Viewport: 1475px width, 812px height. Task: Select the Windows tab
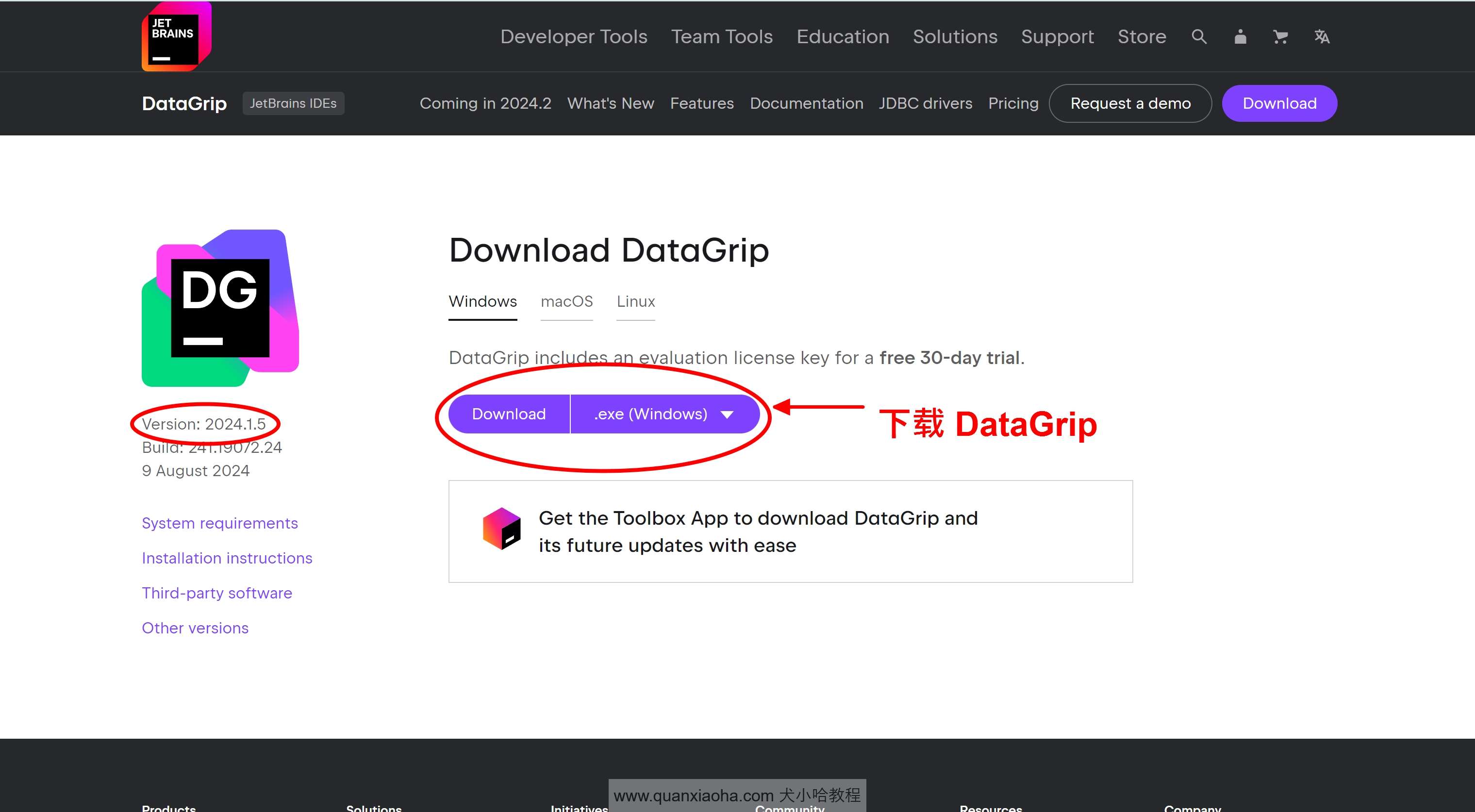pos(483,302)
